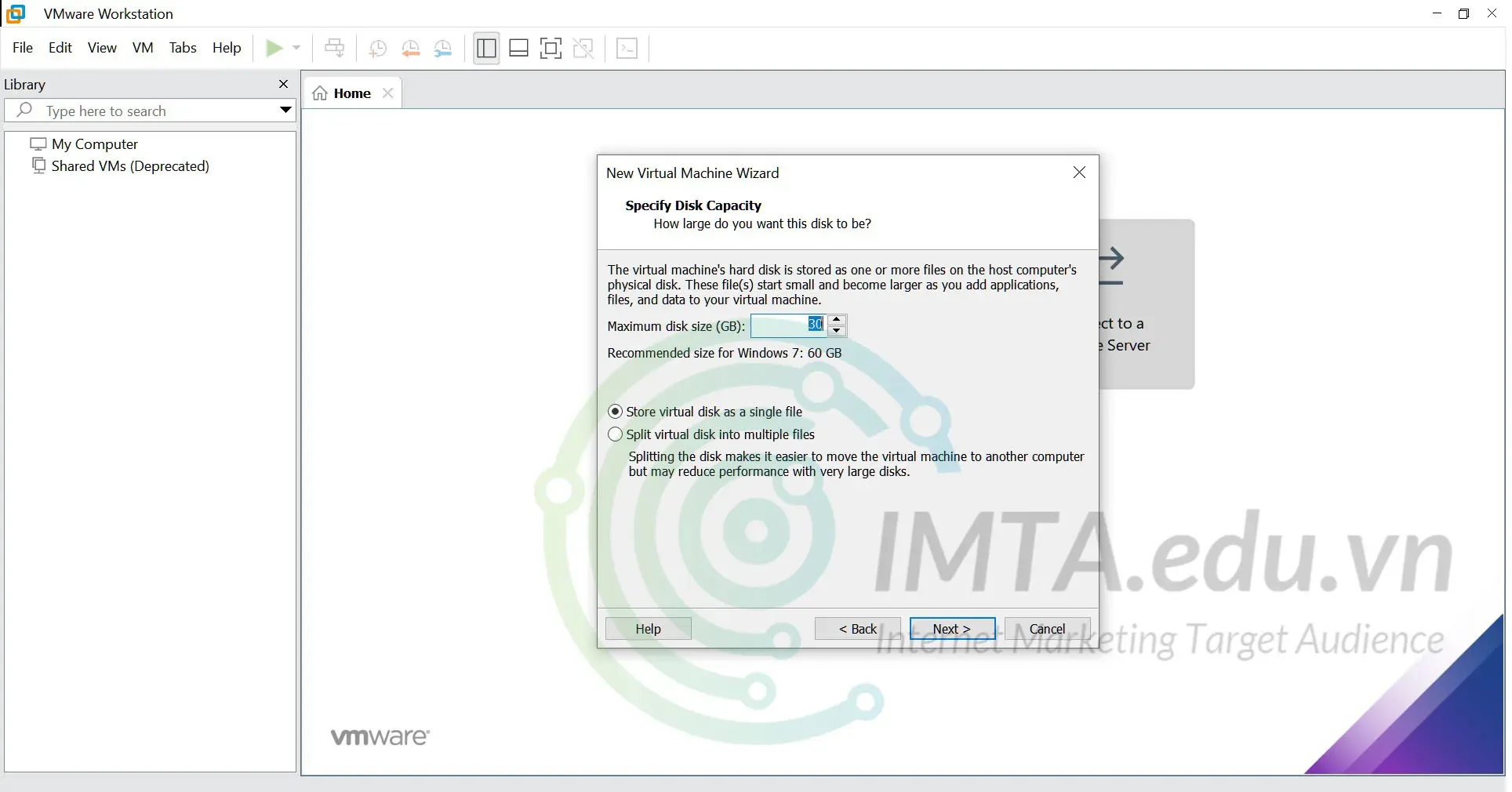Image resolution: width=1512 pixels, height=792 pixels.
Task: Click the Send Ctrl+Alt+Del toolbar icon
Action: click(334, 49)
